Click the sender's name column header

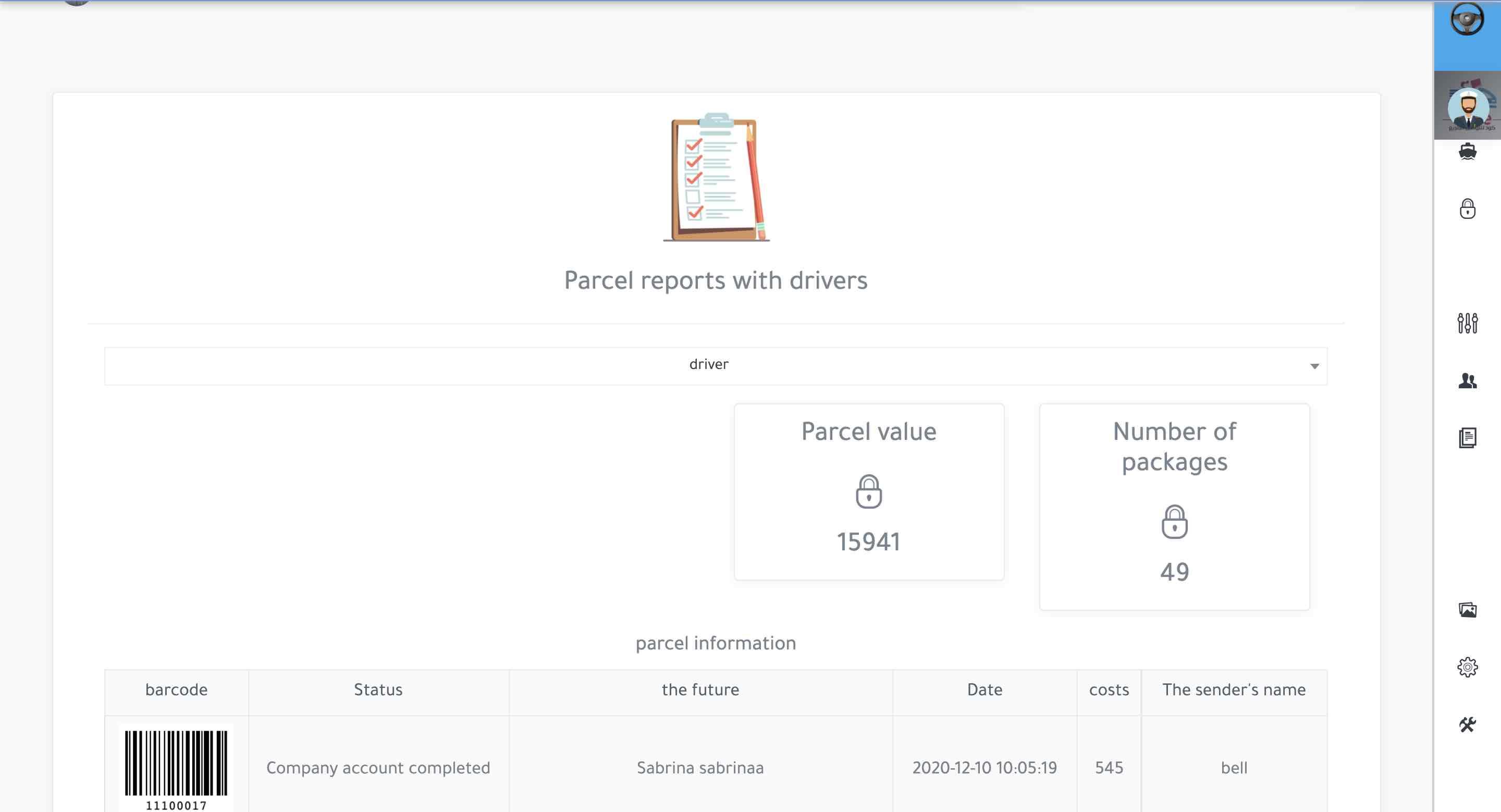pos(1234,690)
